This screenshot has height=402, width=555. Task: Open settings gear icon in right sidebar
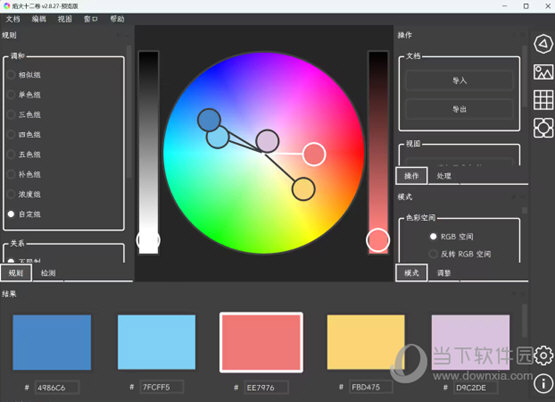(544, 355)
